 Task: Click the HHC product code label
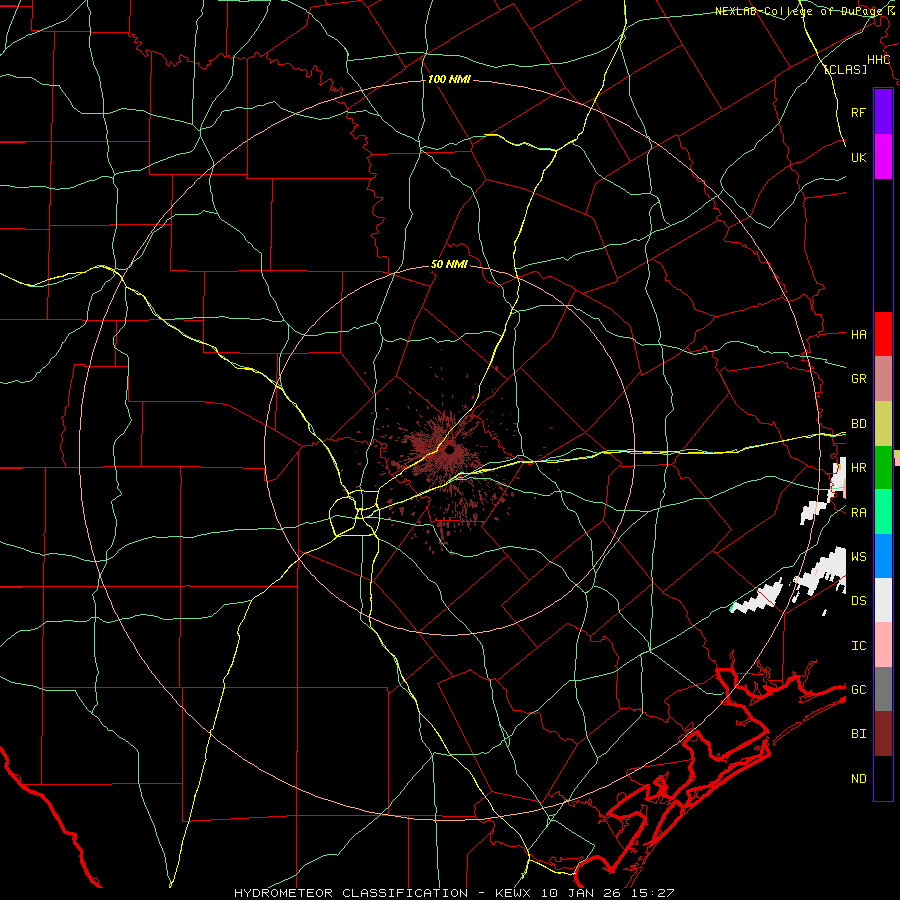click(x=878, y=60)
